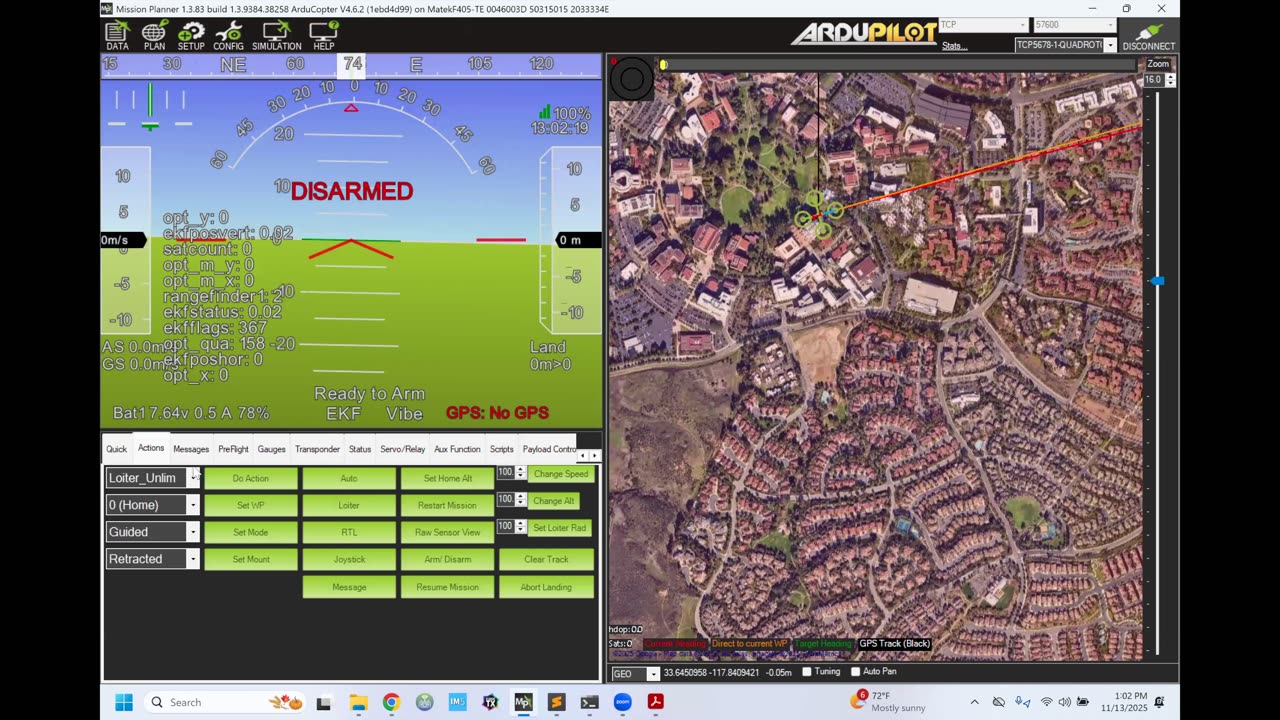Switch to the Messages tab
Viewport: 1280px width, 720px height.
pyautogui.click(x=191, y=449)
